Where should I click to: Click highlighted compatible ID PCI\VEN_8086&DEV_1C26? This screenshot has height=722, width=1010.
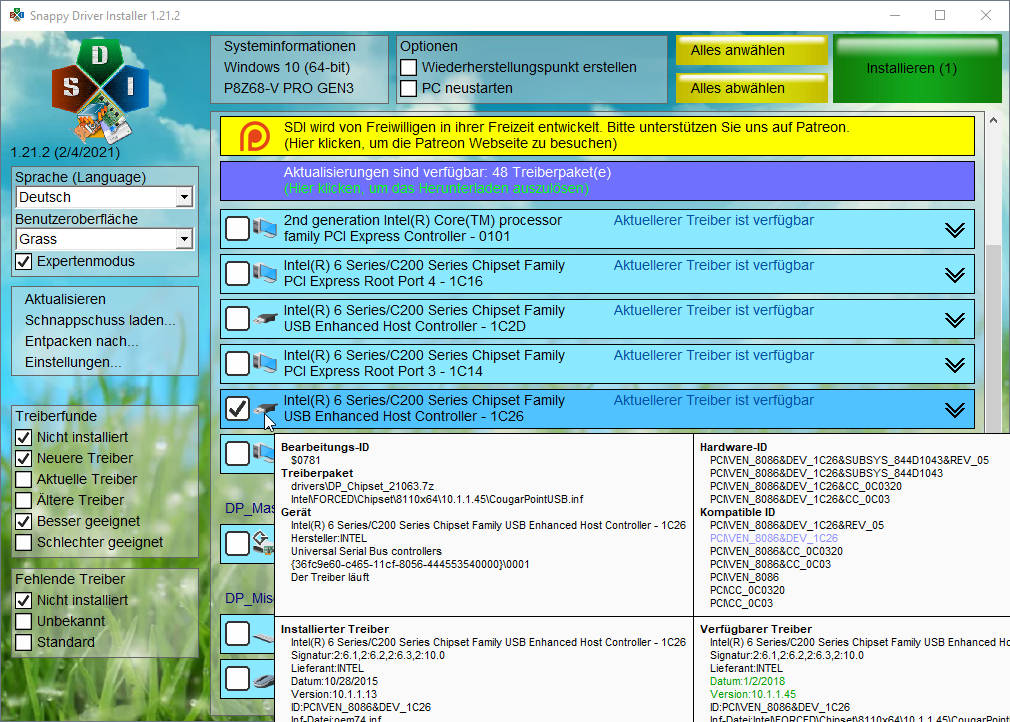[x=774, y=538]
